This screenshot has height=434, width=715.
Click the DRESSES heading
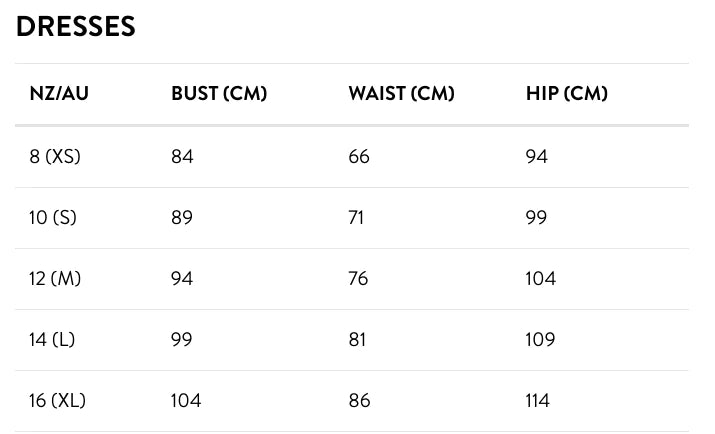[x=76, y=26]
